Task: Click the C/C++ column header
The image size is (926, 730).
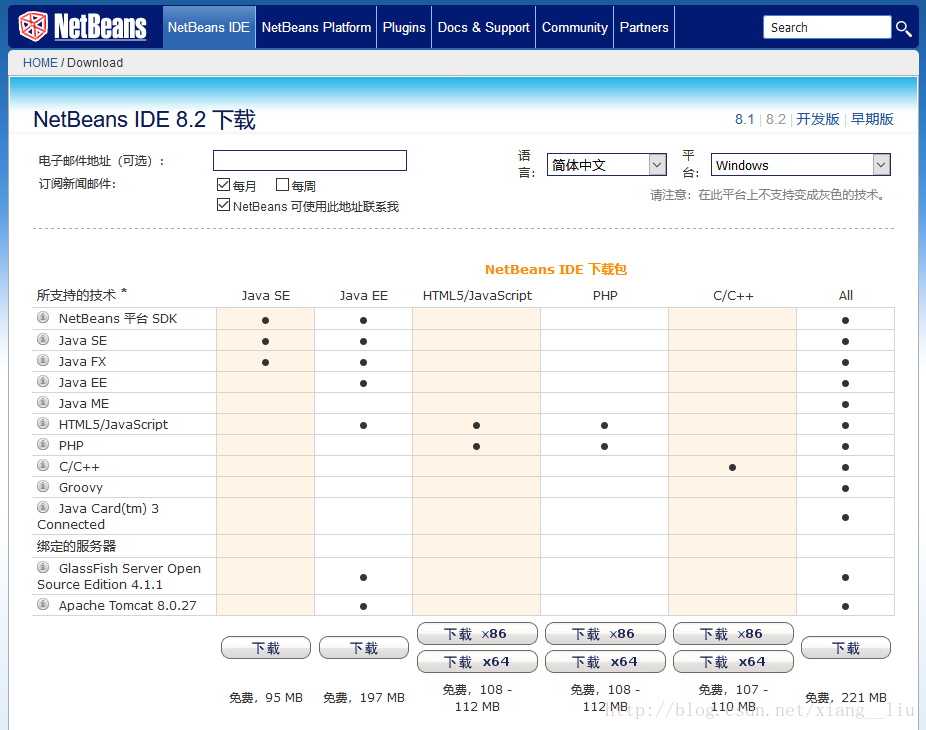Action: coord(733,295)
